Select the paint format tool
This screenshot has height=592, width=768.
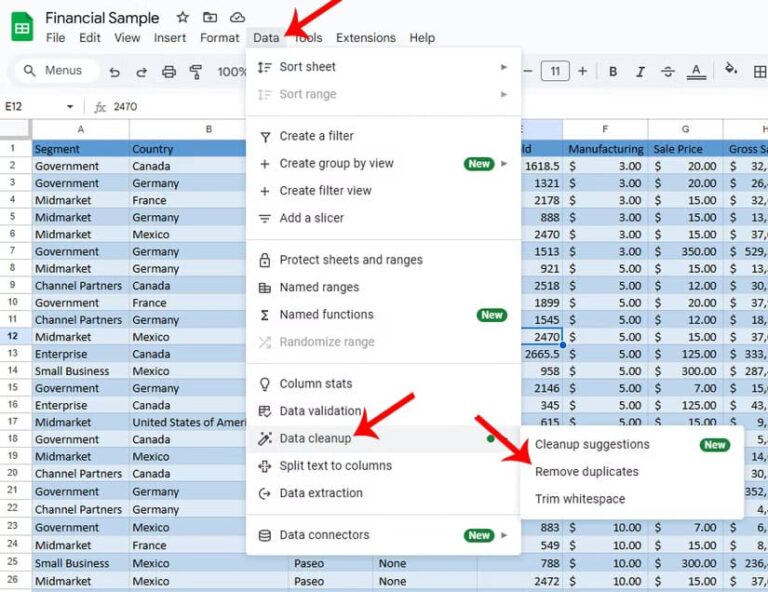tap(196, 72)
